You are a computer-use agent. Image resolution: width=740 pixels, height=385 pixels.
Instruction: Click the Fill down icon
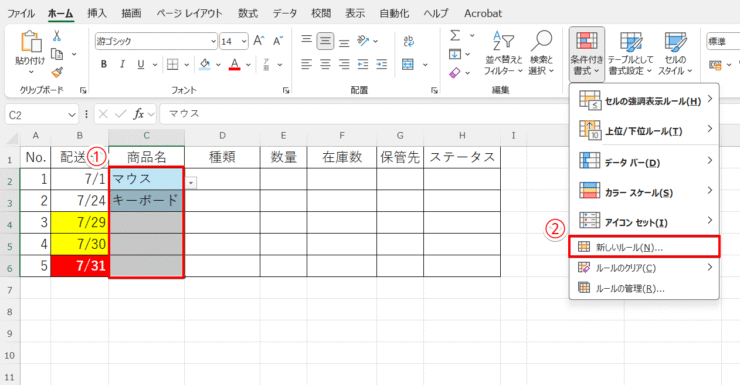click(x=455, y=54)
